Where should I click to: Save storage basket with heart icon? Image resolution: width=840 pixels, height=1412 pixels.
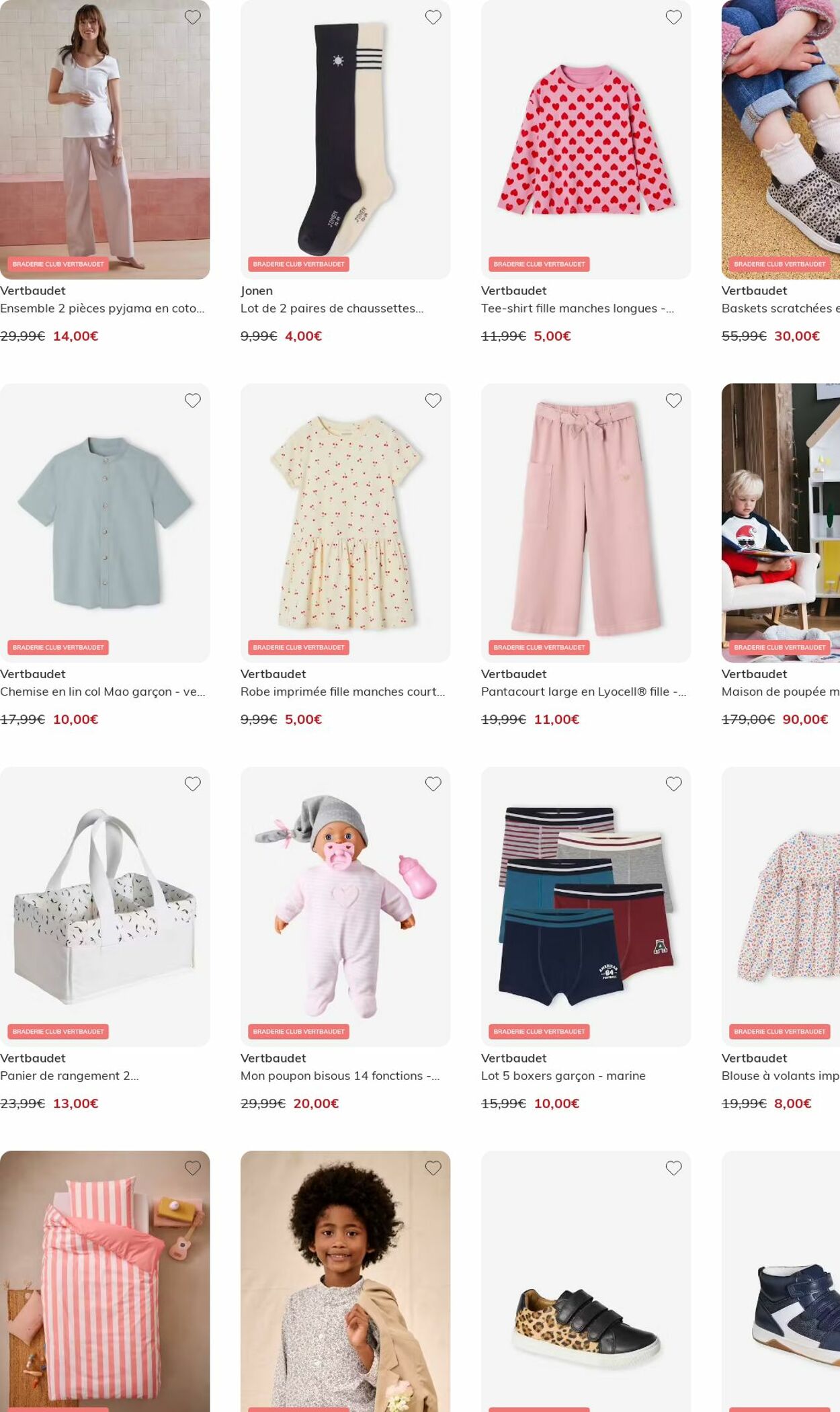pos(192,784)
